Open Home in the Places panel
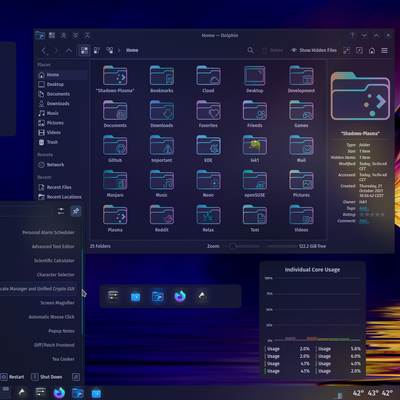This screenshot has width=400, height=400. point(62,75)
